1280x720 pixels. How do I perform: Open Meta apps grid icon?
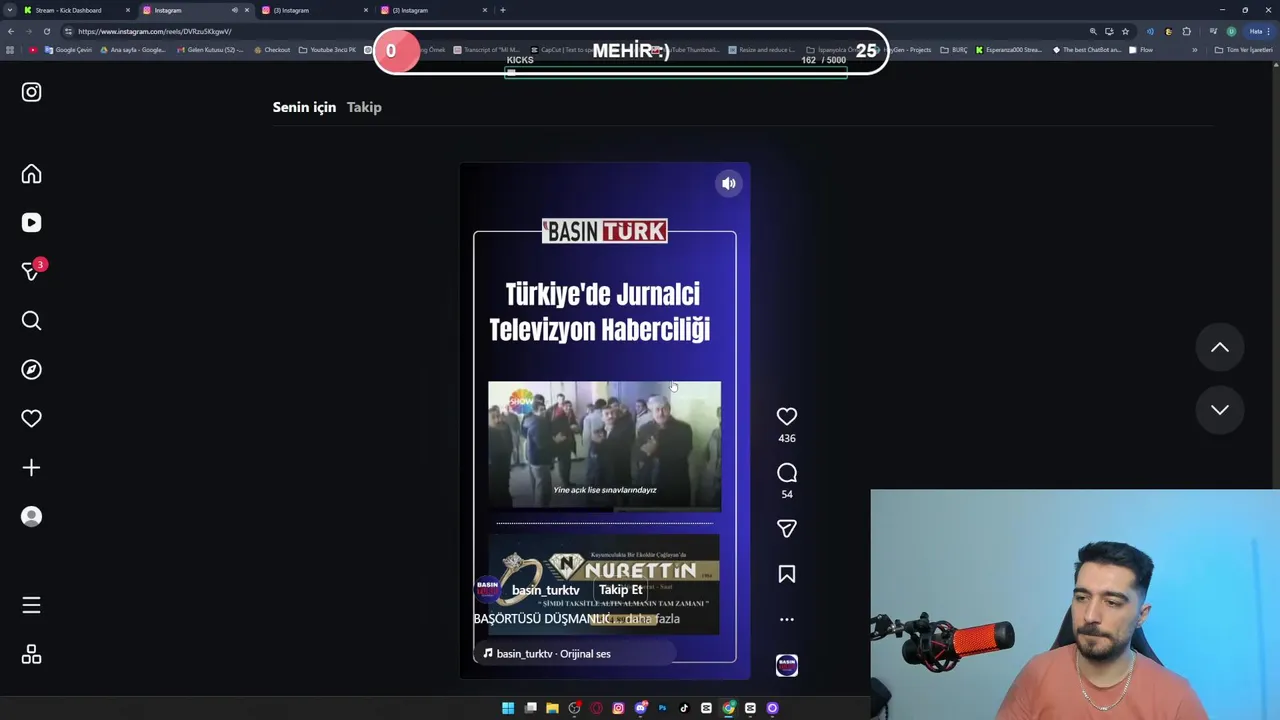click(31, 654)
